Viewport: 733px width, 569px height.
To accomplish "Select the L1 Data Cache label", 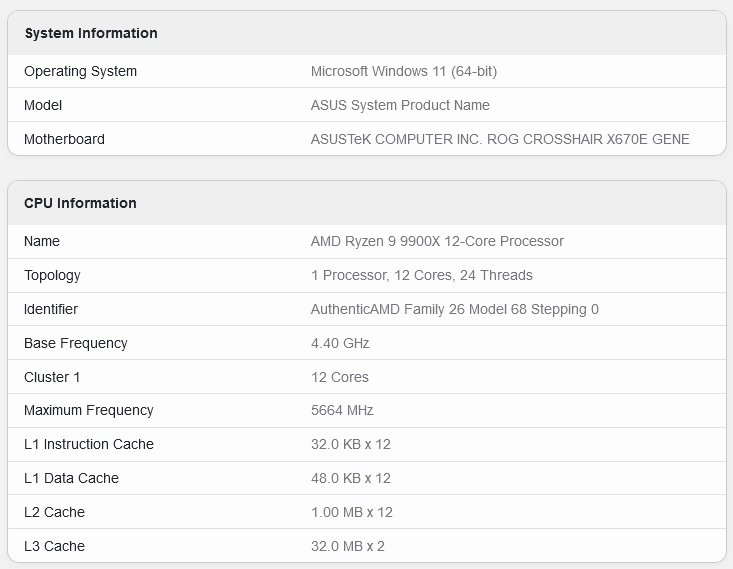I will click(x=72, y=478).
